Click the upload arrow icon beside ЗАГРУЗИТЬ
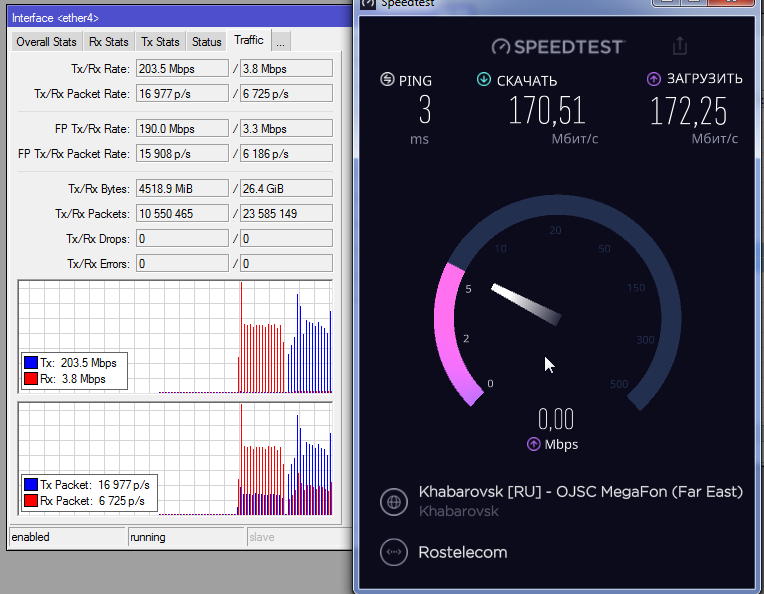 654,78
